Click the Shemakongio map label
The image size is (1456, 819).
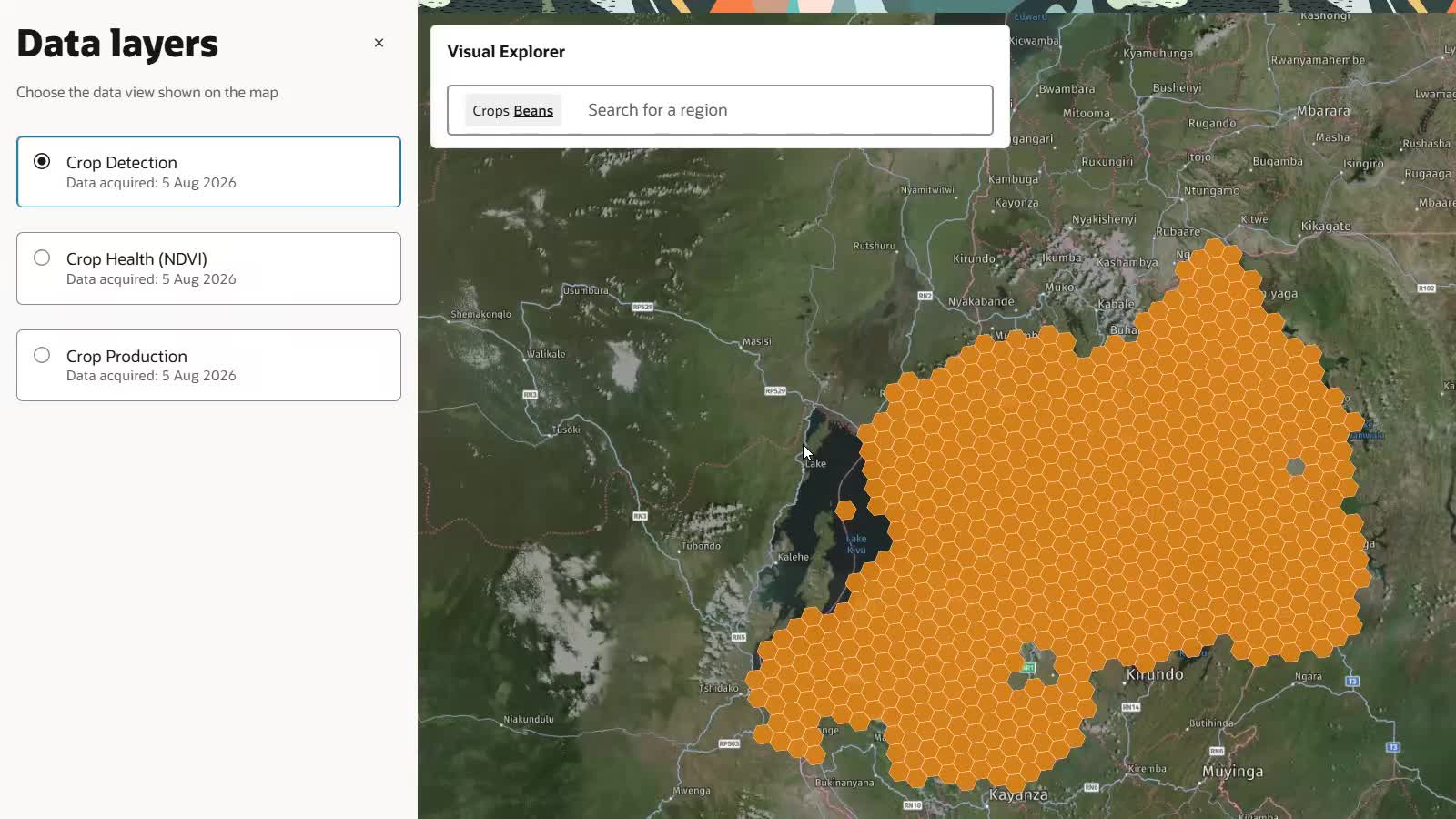(x=480, y=314)
